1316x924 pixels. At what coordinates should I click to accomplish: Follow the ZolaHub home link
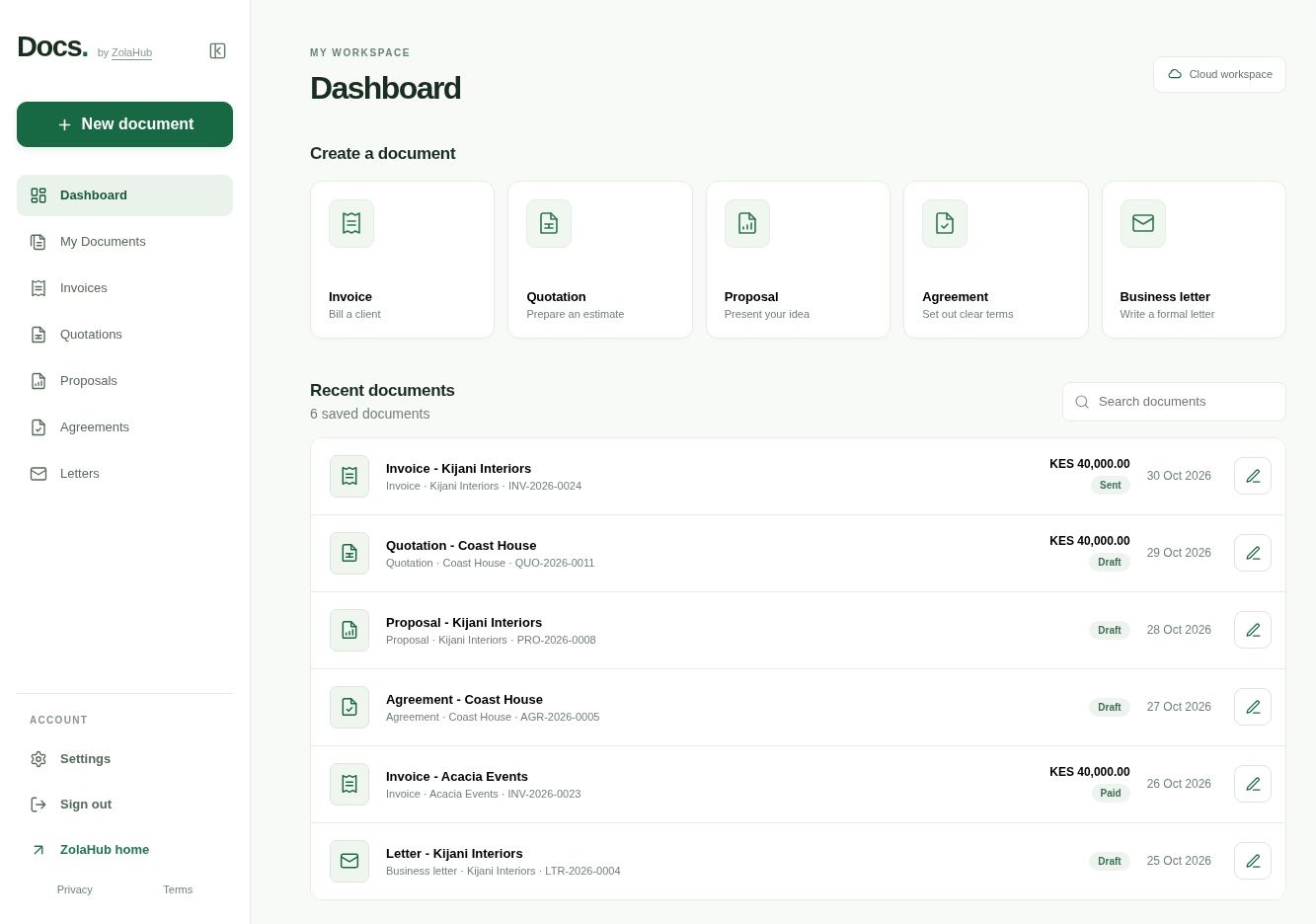click(124, 850)
